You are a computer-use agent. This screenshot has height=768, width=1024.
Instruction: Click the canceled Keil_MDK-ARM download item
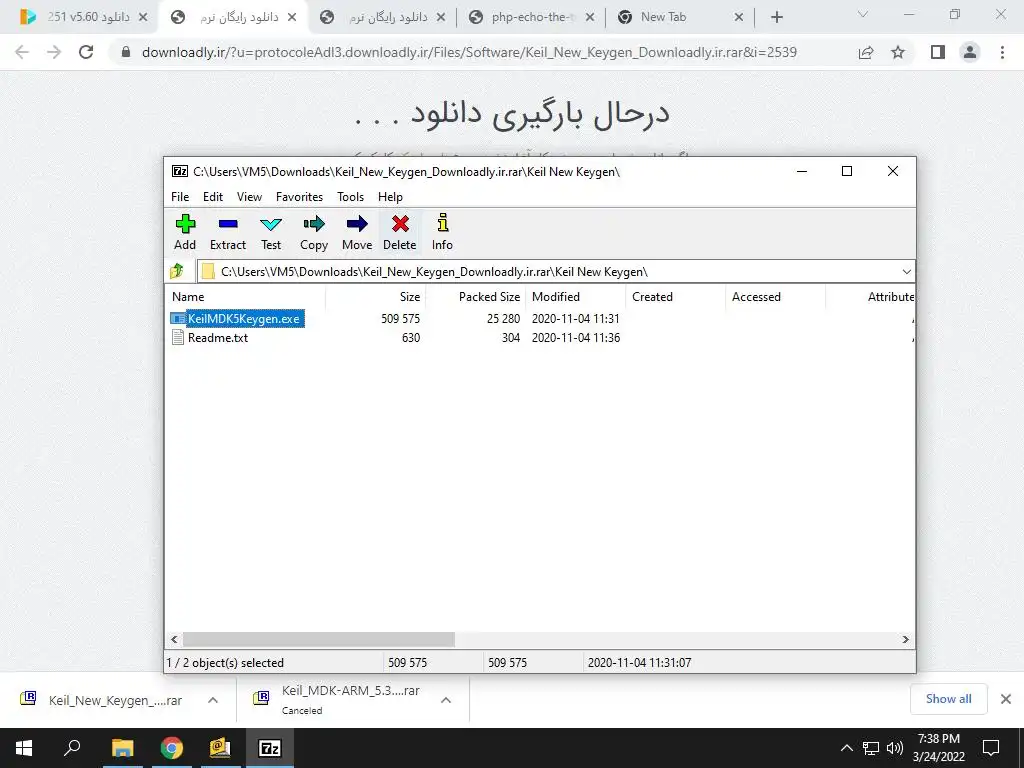click(x=336, y=699)
